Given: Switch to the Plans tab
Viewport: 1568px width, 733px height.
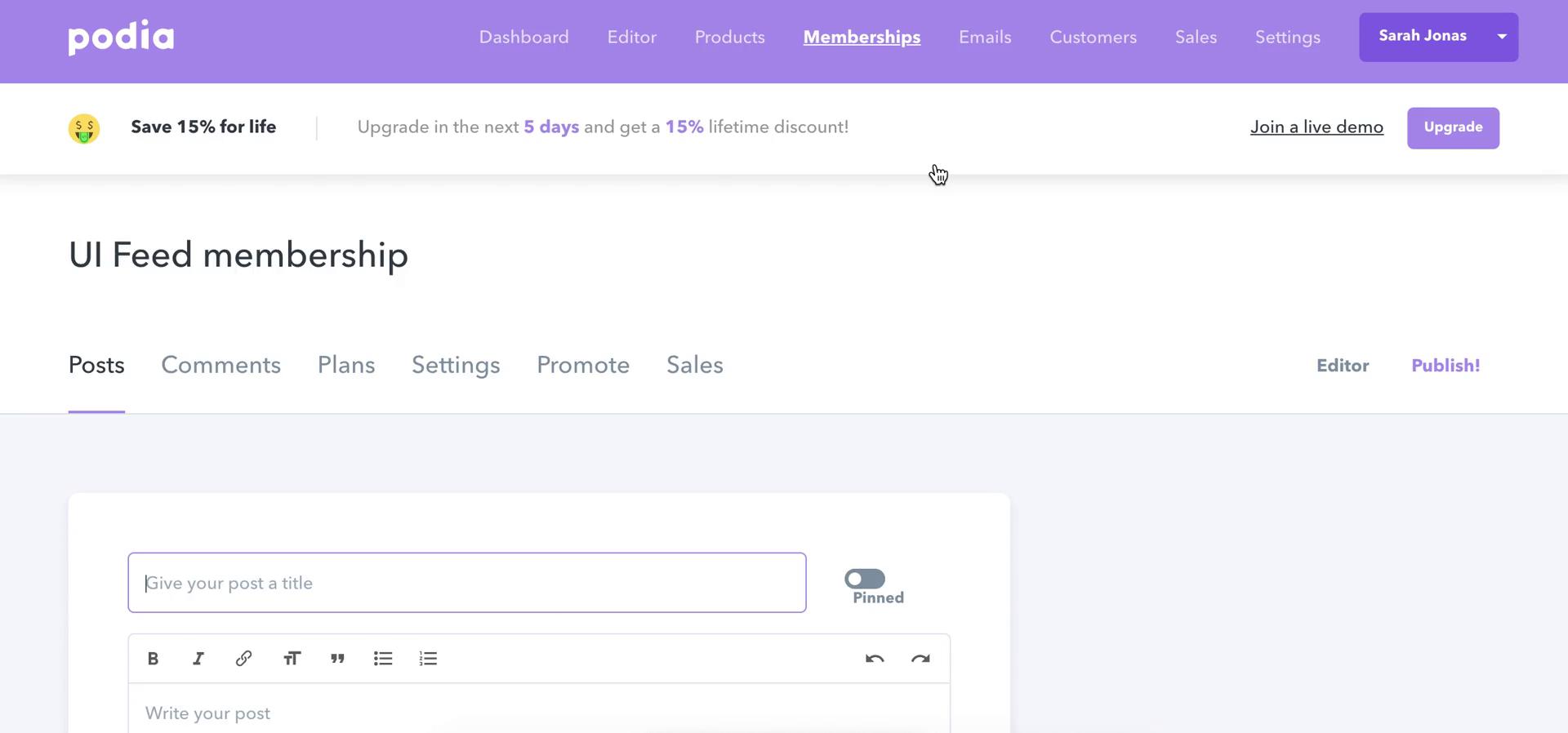Looking at the screenshot, I should tap(346, 365).
